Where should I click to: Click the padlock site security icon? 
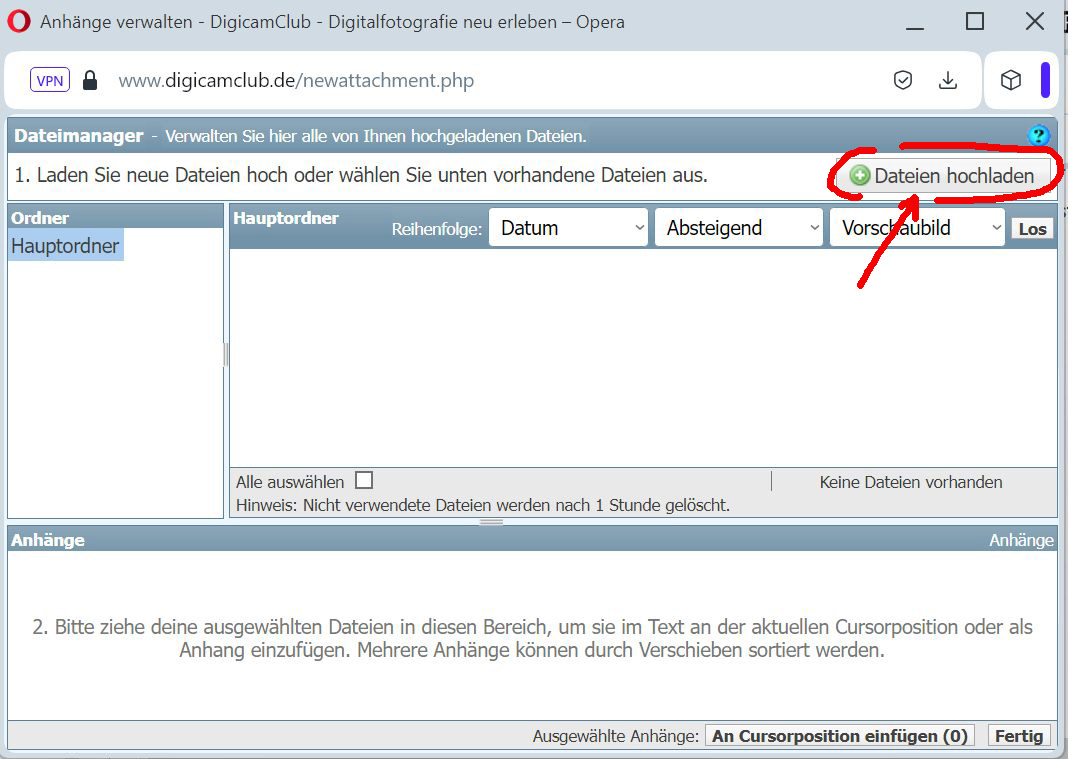point(90,80)
